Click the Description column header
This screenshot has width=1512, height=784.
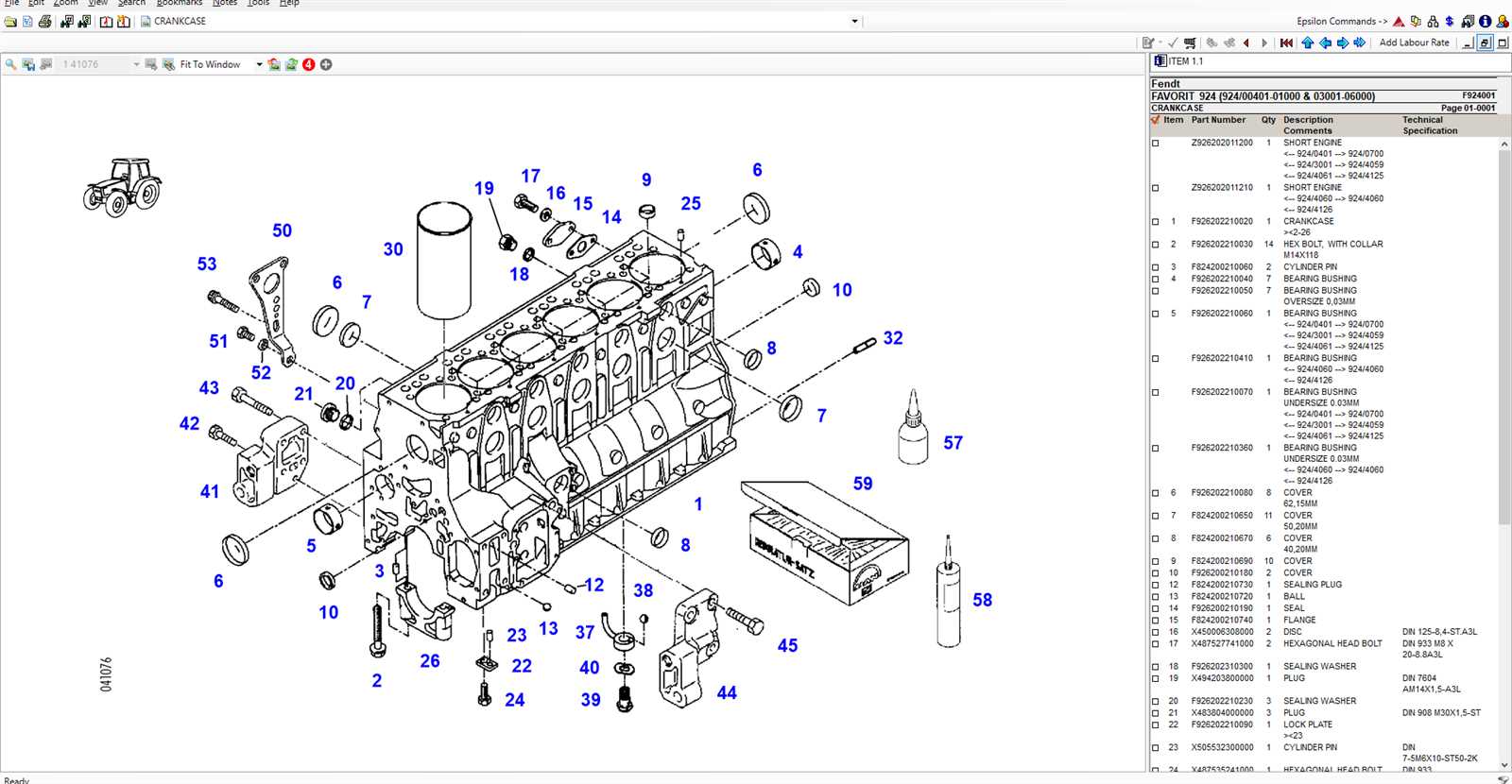tap(1308, 120)
